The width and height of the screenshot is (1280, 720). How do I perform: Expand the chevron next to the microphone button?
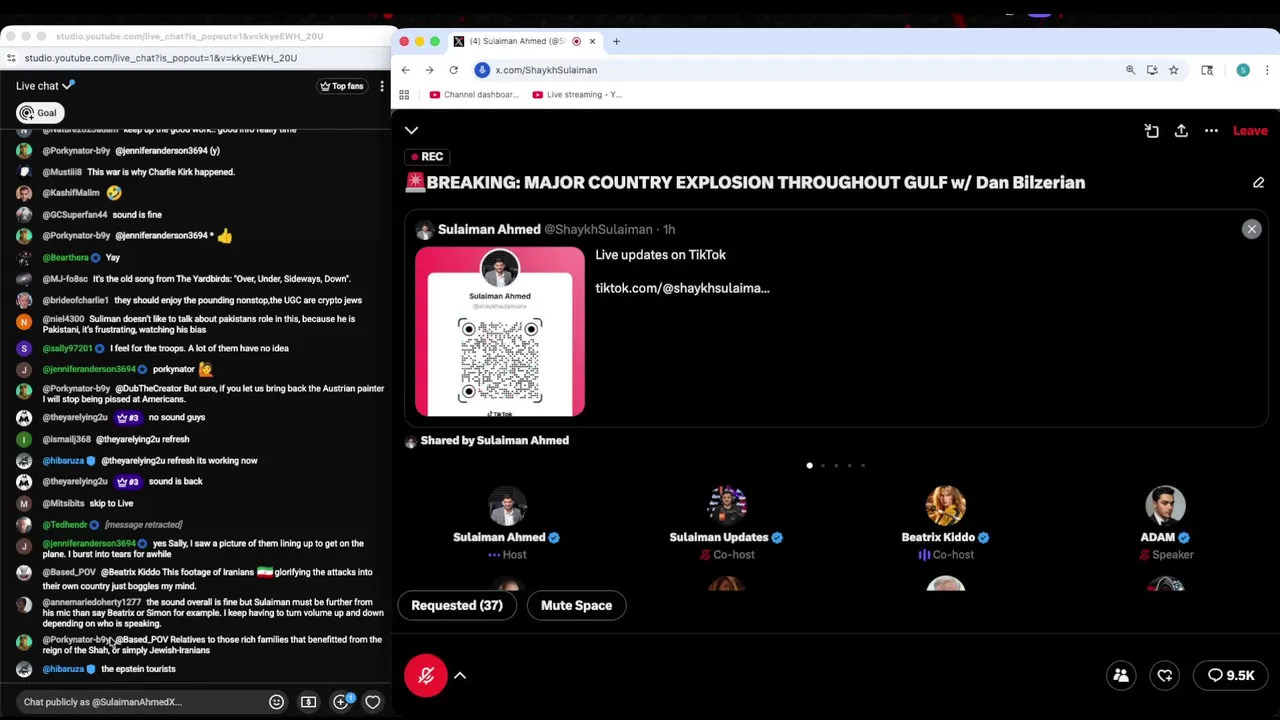[x=460, y=676]
